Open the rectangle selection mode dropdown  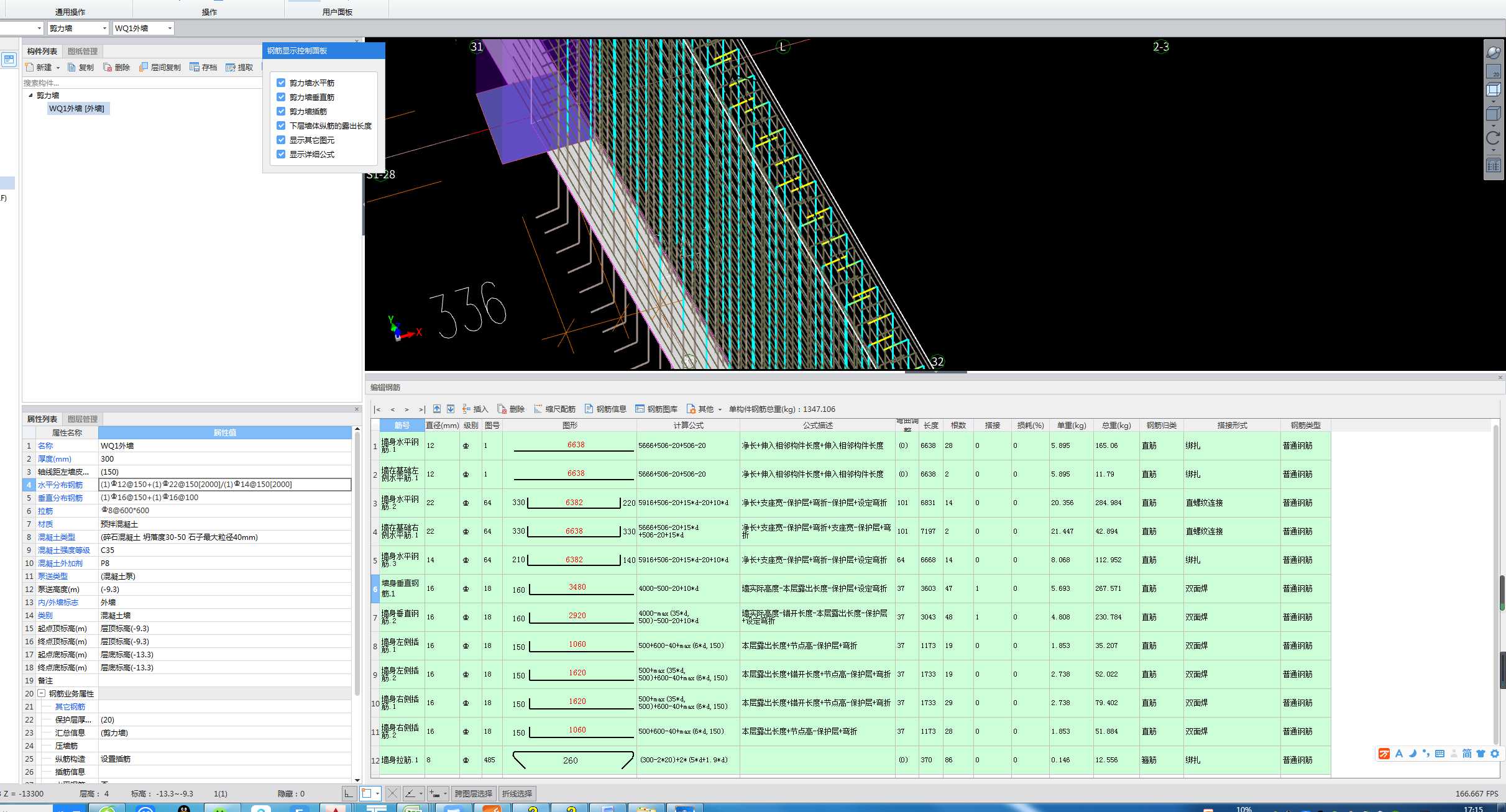tap(377, 793)
